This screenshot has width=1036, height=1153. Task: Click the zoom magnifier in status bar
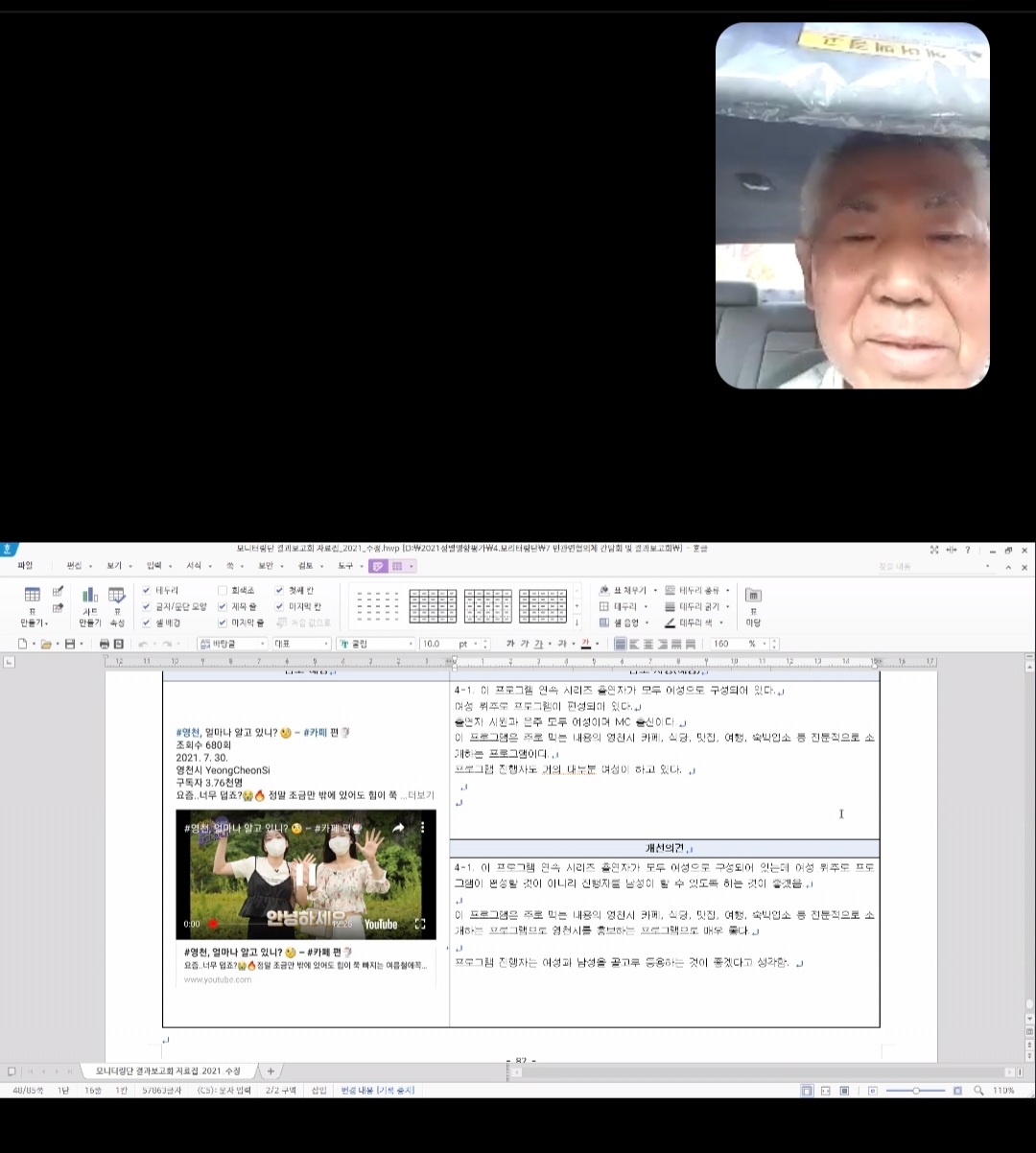pos(978,1091)
